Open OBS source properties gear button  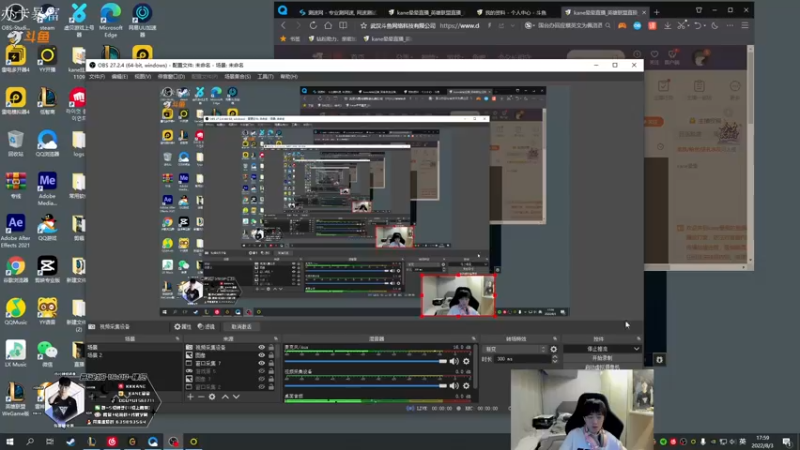[x=183, y=327]
